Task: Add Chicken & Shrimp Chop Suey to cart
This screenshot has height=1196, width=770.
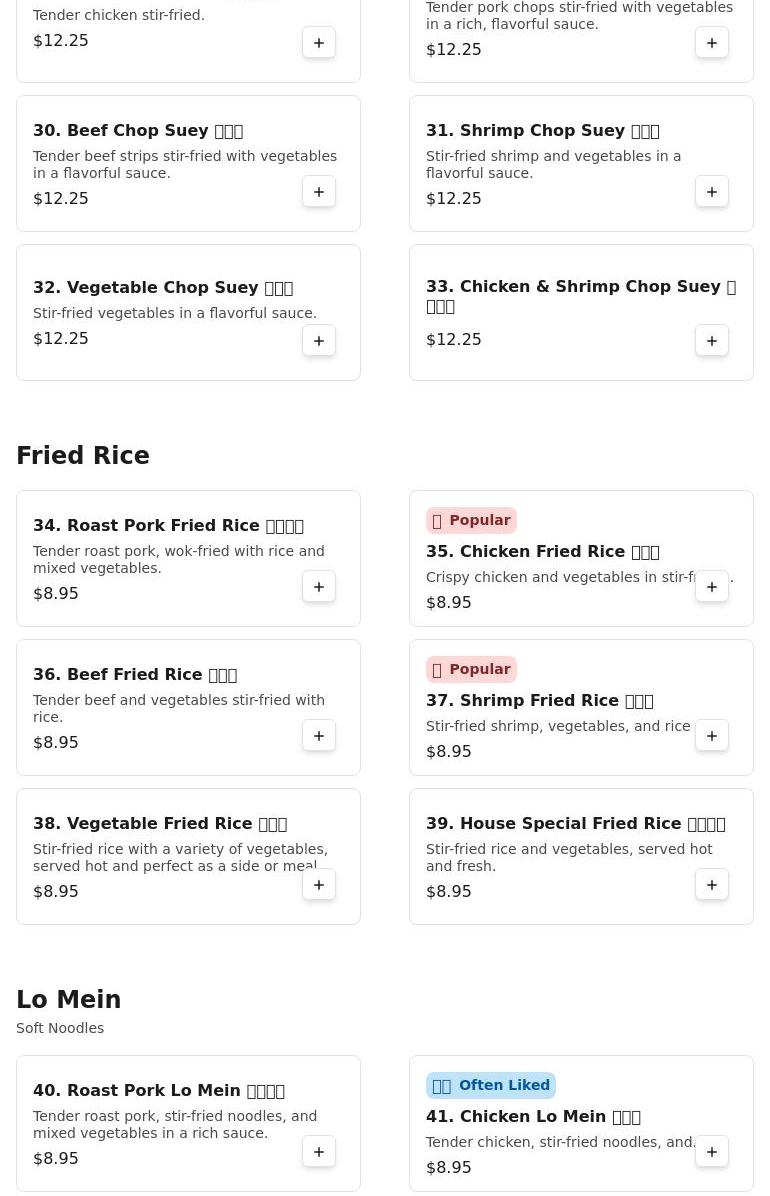Action: click(712, 340)
